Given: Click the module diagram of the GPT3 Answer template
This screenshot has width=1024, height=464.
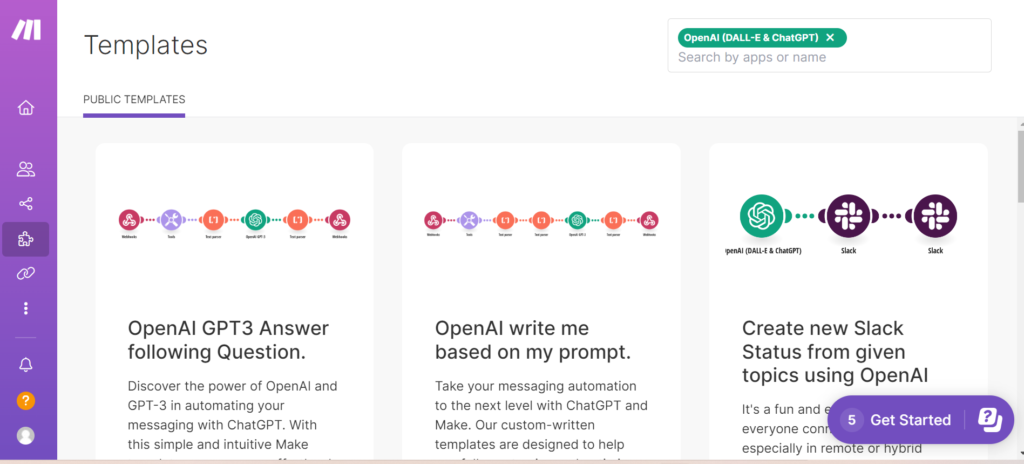Looking at the screenshot, I should (234, 224).
